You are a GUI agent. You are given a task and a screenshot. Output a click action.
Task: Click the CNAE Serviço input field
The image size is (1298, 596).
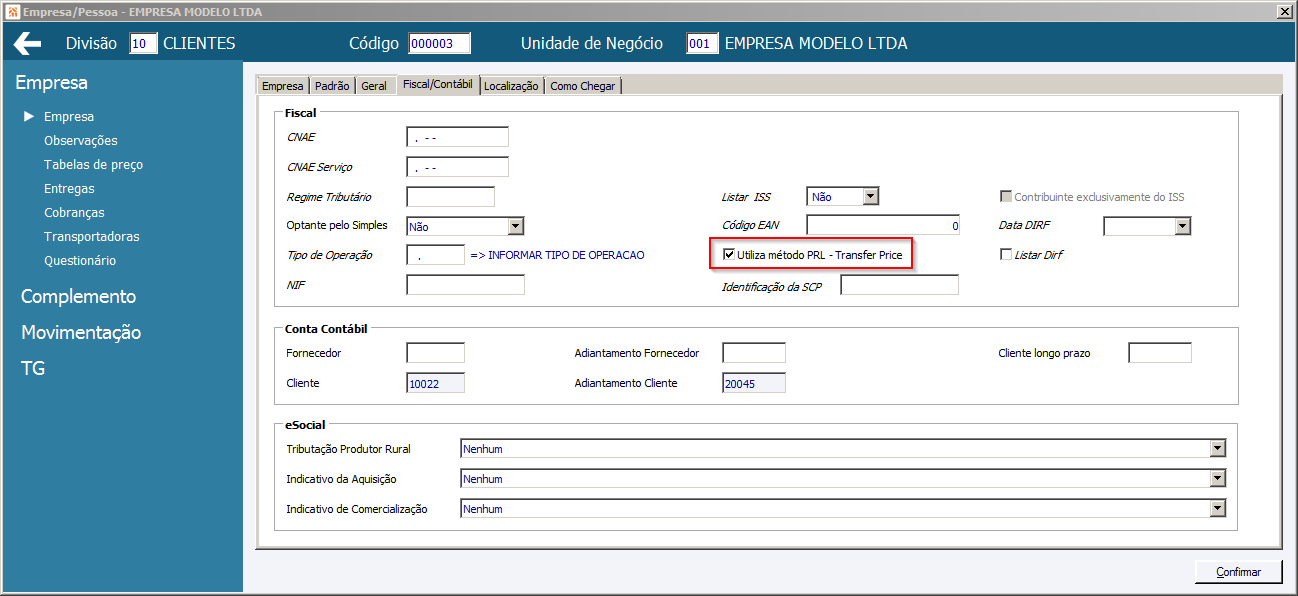[458, 167]
